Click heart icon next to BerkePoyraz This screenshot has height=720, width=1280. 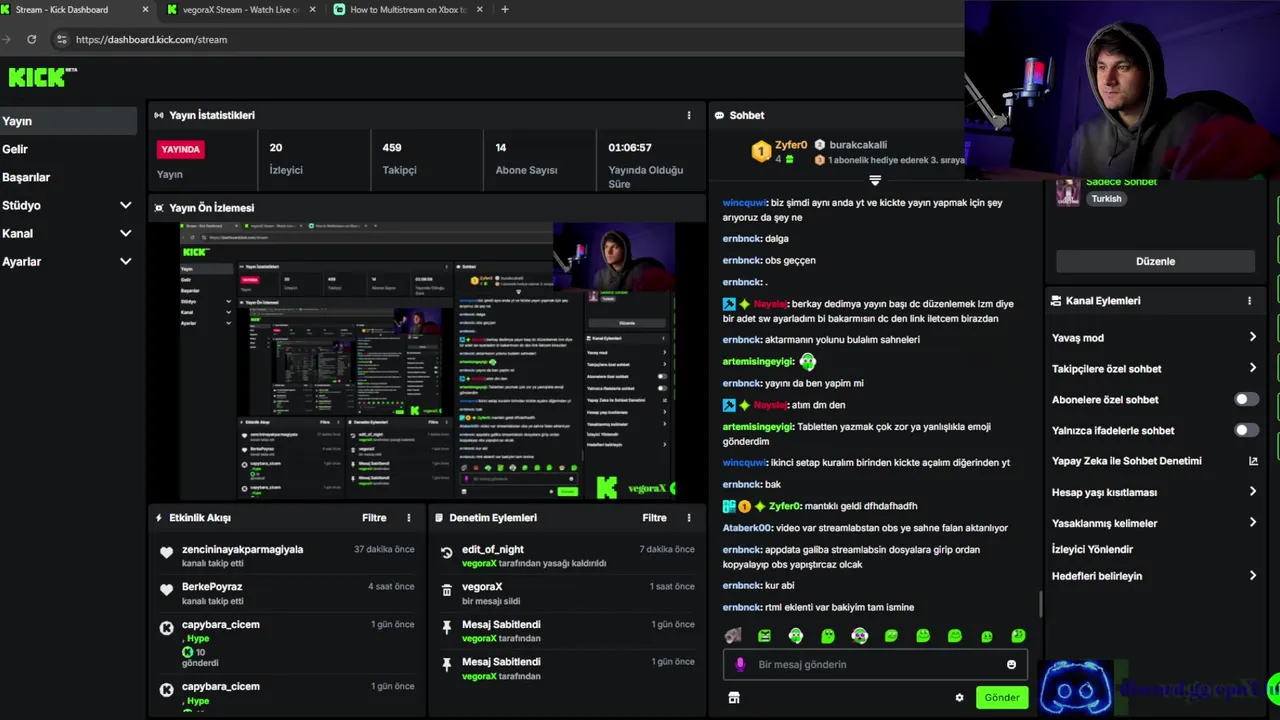click(167, 590)
